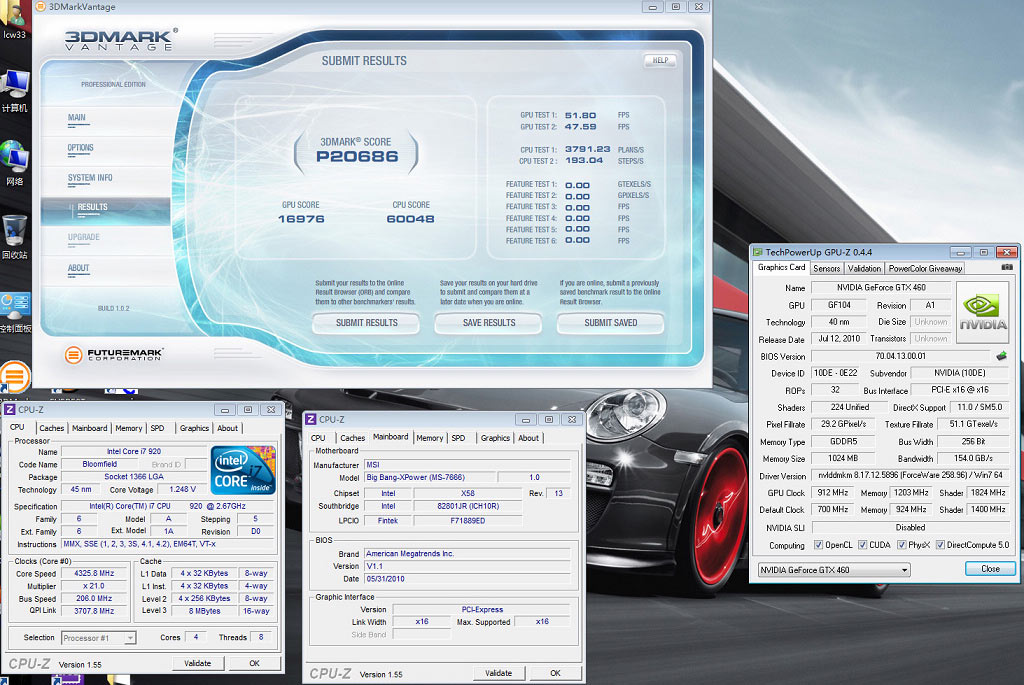Viewport: 1024px width, 685px height.
Task: Click the NVIDIA logo in GPU-Z
Action: 983,313
